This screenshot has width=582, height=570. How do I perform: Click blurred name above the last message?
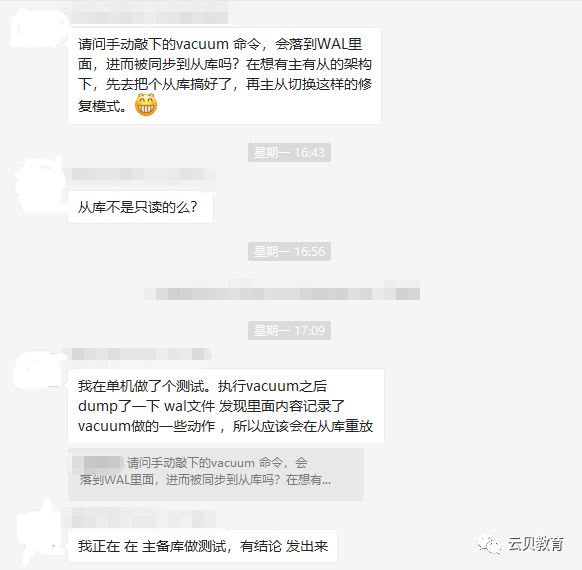click(143, 518)
